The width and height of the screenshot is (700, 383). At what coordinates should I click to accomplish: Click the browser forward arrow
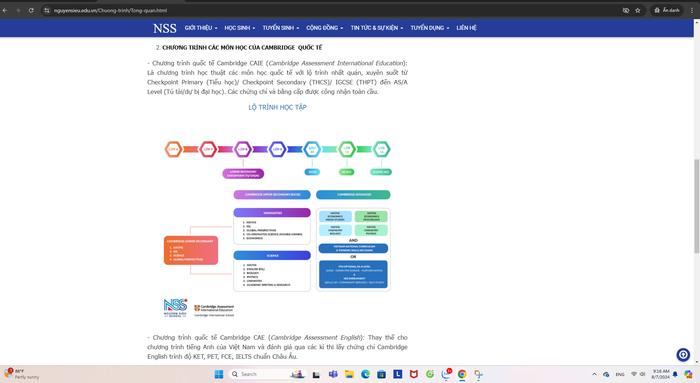pyautogui.click(x=18, y=10)
